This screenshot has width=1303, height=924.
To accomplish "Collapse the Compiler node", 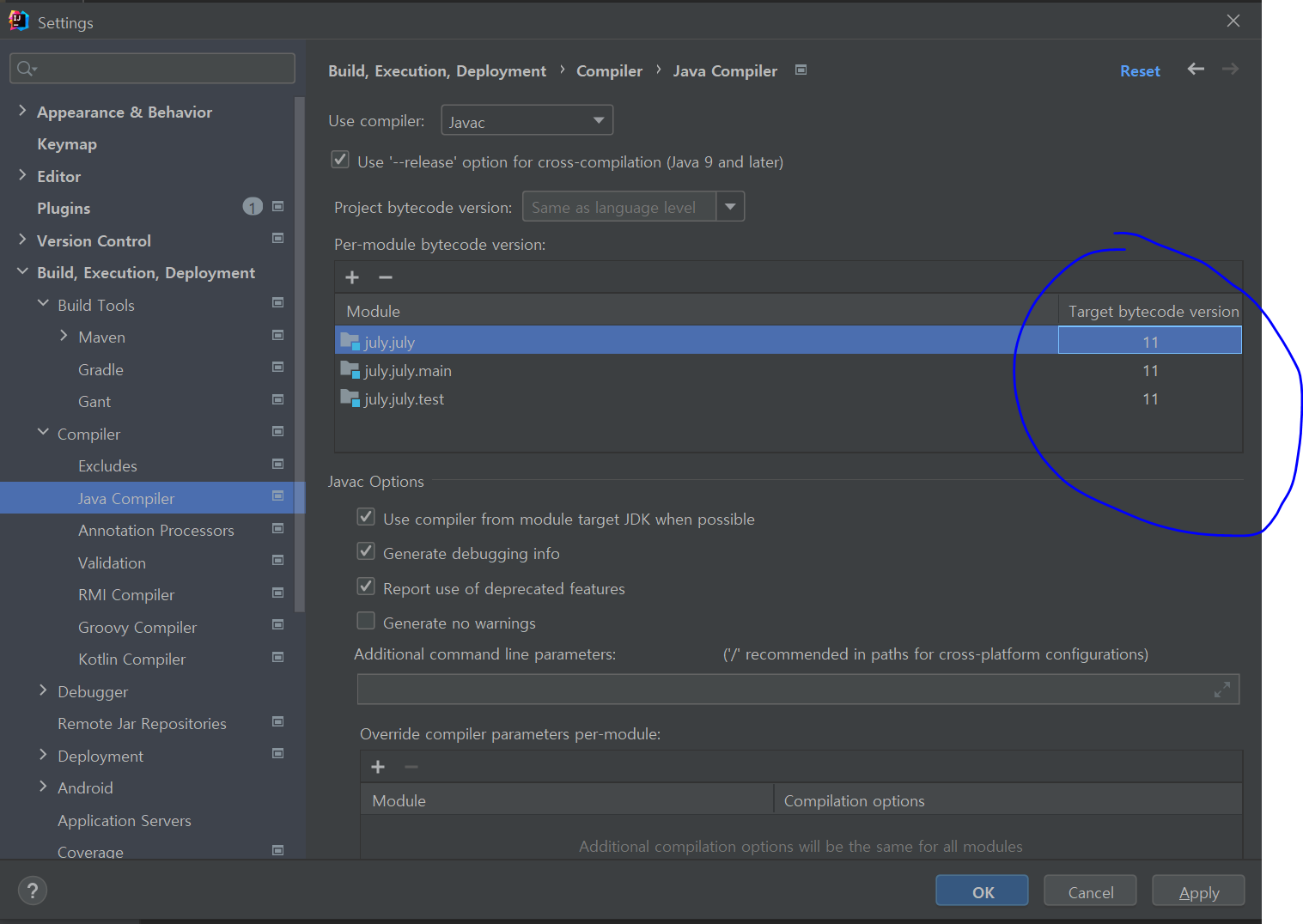I will [x=43, y=433].
